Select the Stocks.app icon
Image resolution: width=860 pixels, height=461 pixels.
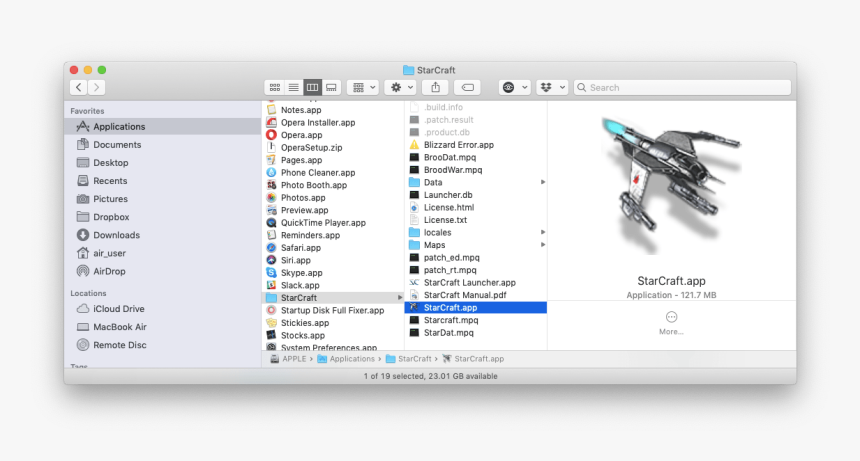(271, 335)
